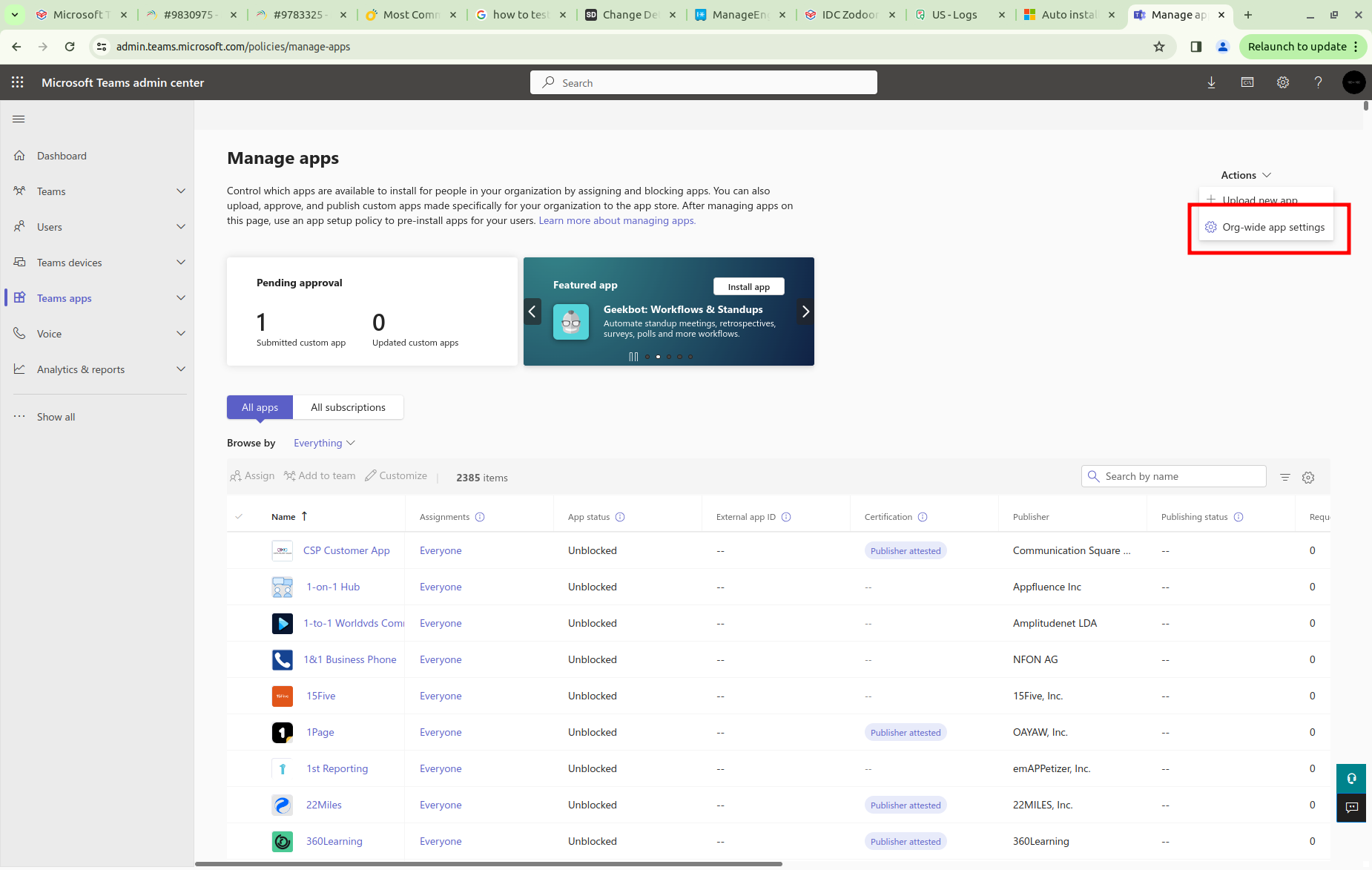Viewport: 1372px width, 870px height.
Task: Pause the featured app carousel
Action: 633,357
